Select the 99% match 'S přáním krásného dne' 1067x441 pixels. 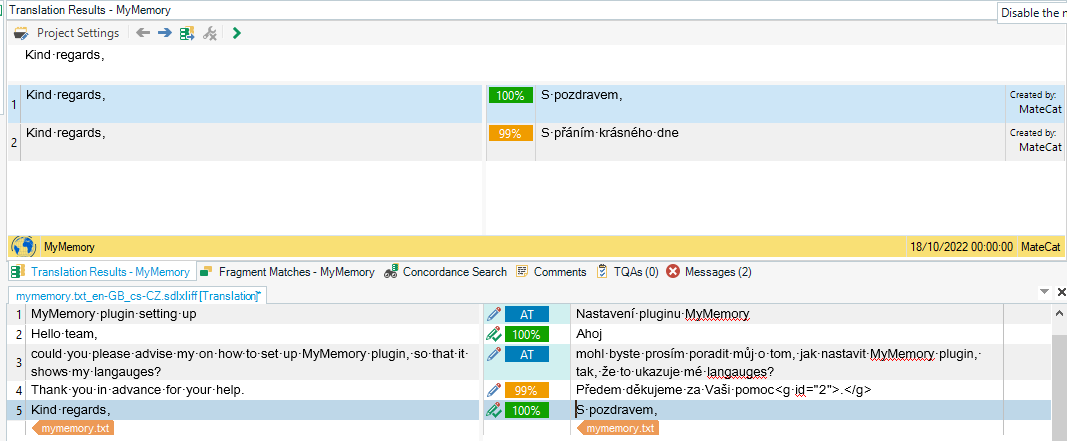pos(609,132)
